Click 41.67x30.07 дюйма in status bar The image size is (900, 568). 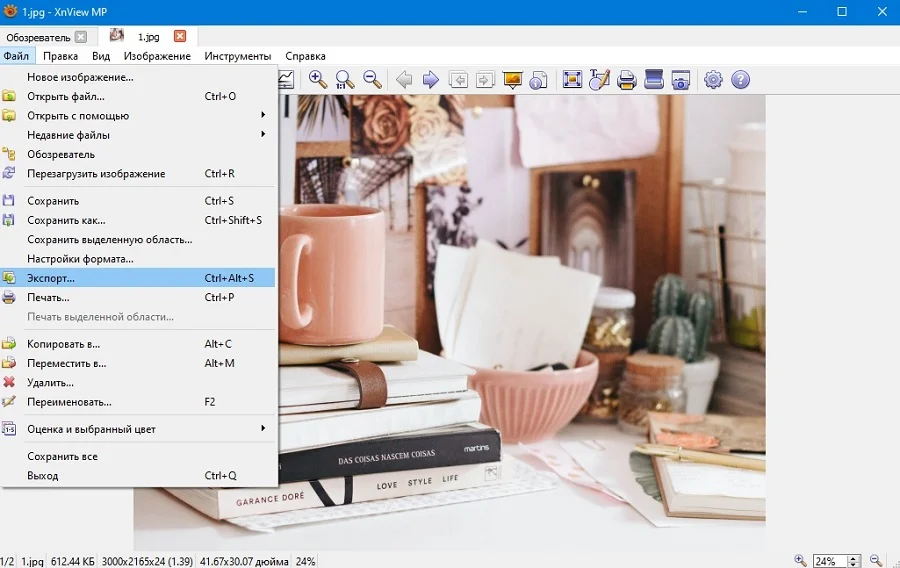[x=244, y=562]
